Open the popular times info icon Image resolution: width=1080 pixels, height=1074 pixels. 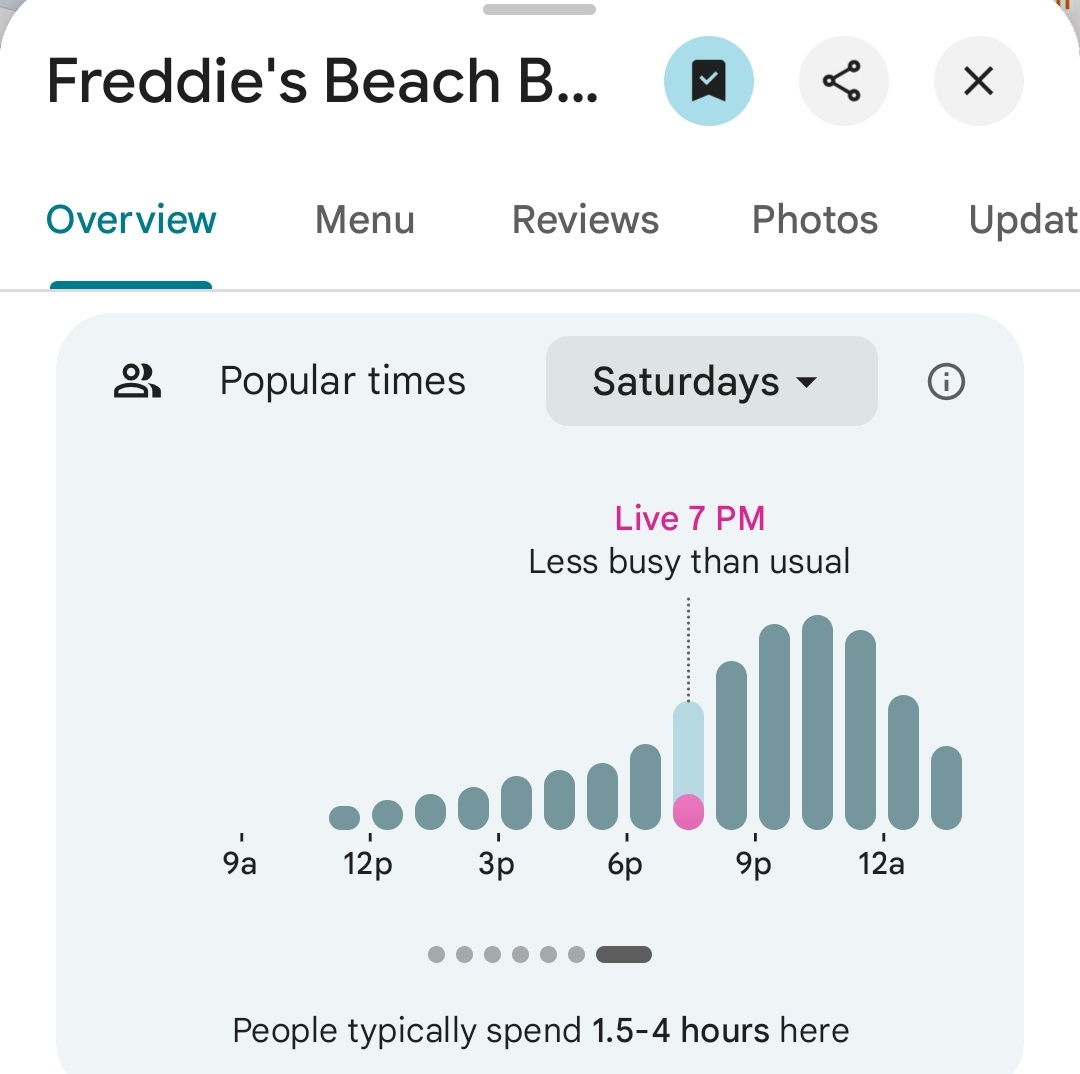coord(946,382)
